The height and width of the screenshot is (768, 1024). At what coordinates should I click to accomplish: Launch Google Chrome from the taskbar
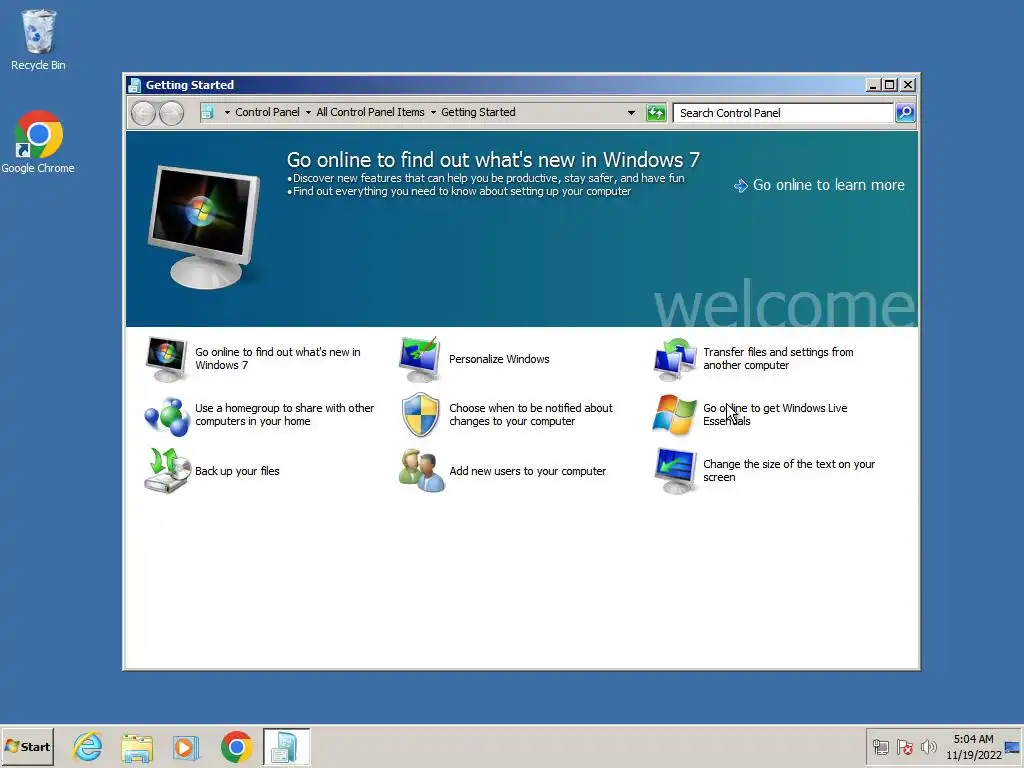(236, 746)
